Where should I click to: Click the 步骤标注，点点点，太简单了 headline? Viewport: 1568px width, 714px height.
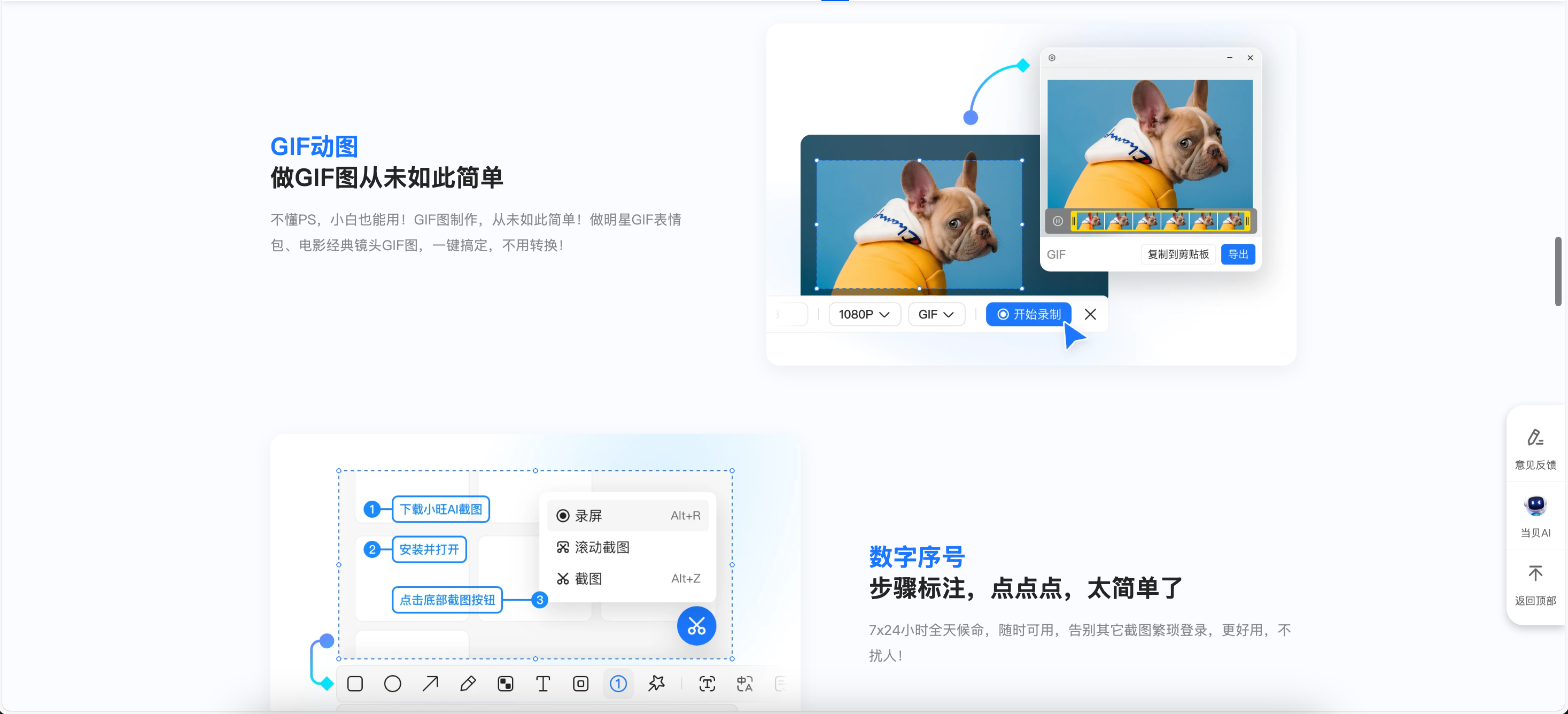tap(1026, 588)
